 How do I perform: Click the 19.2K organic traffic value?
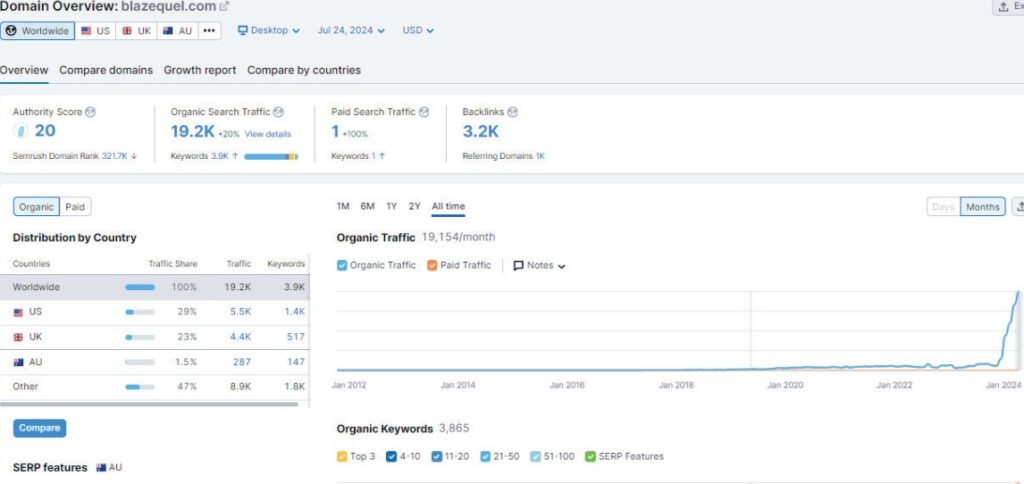(193, 131)
